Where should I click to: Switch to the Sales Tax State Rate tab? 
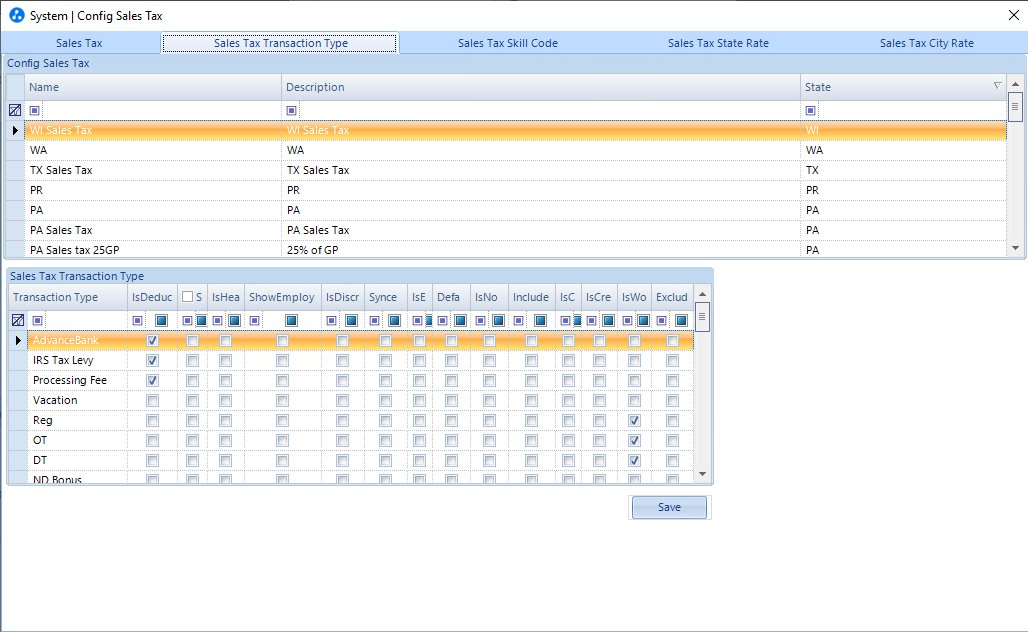click(x=718, y=43)
